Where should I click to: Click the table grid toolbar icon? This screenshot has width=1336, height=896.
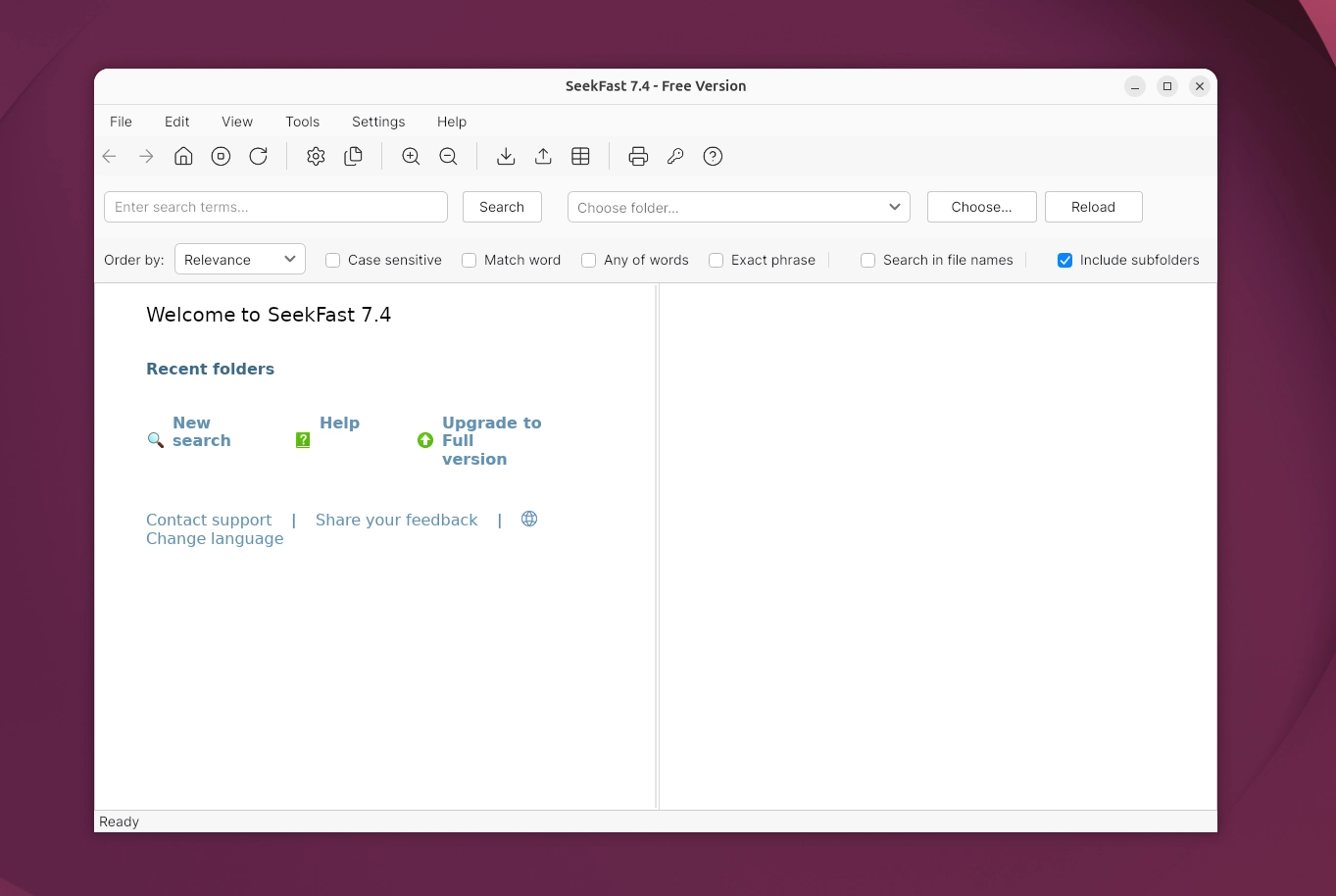click(580, 157)
